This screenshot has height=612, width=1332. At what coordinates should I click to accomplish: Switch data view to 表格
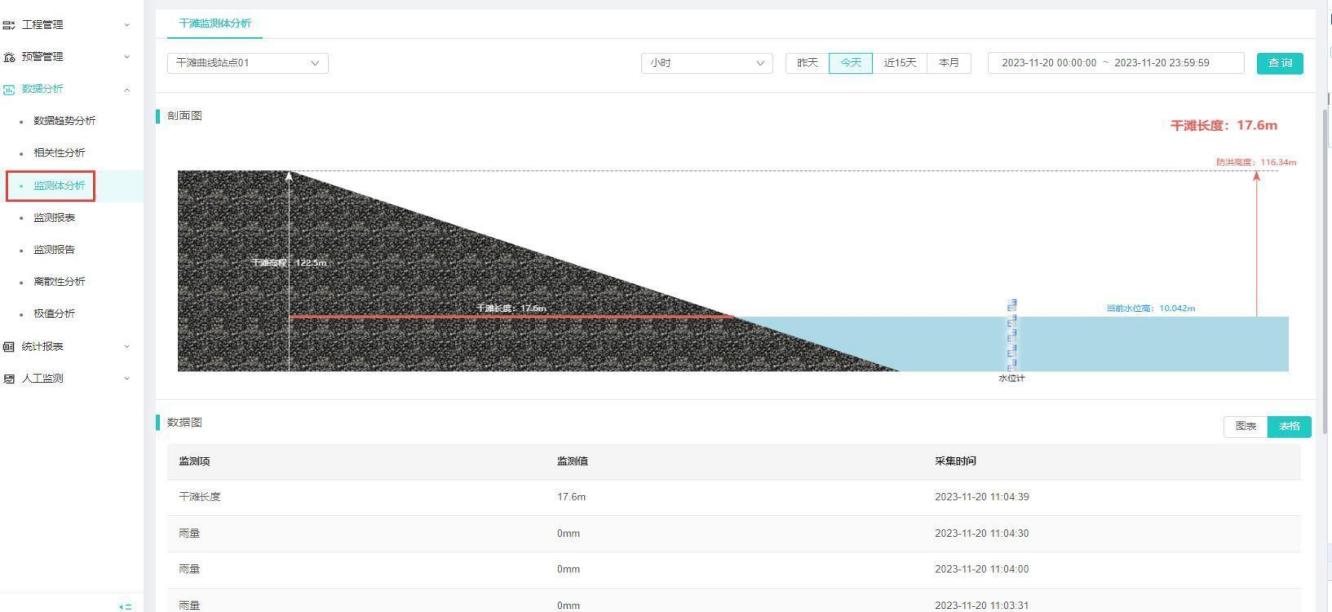click(x=1288, y=426)
